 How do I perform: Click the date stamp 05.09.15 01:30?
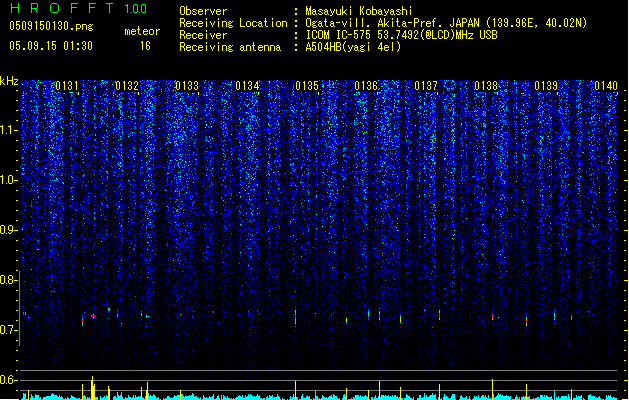tap(51, 46)
